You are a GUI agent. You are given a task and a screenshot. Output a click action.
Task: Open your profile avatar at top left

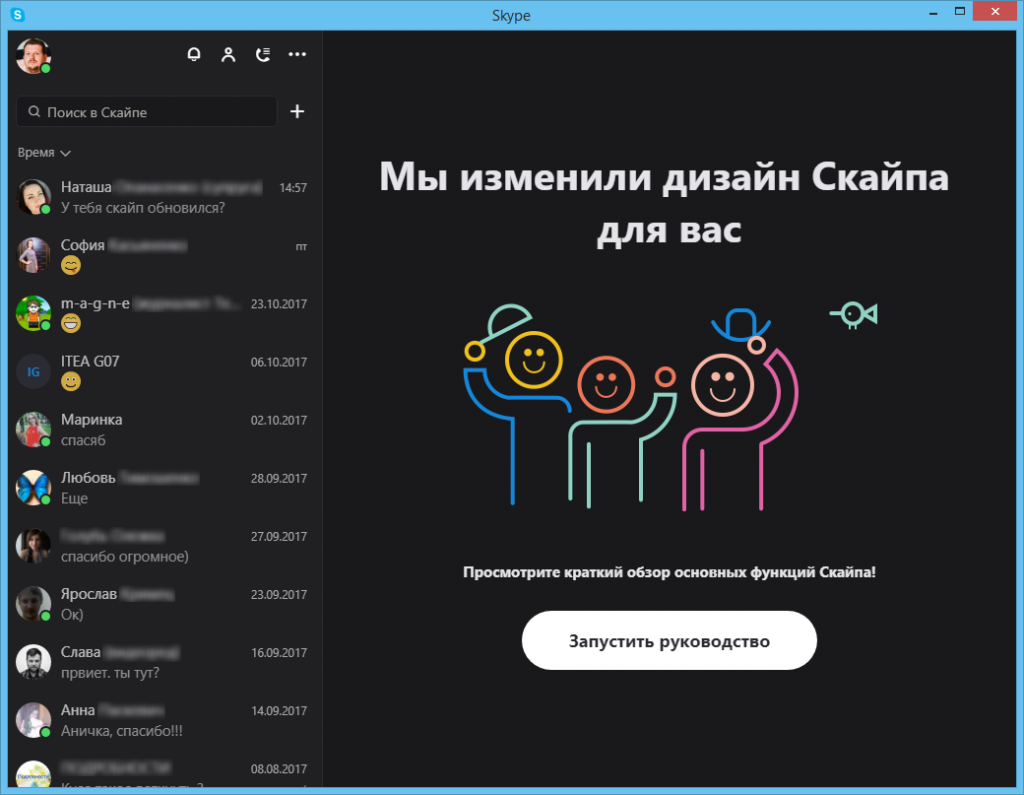click(33, 56)
